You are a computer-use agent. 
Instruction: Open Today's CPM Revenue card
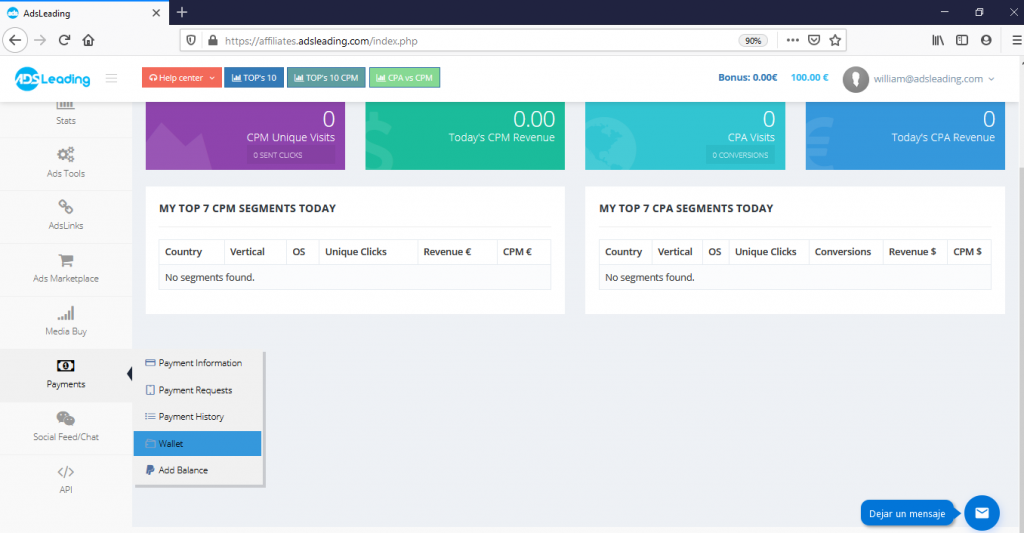[x=465, y=136]
